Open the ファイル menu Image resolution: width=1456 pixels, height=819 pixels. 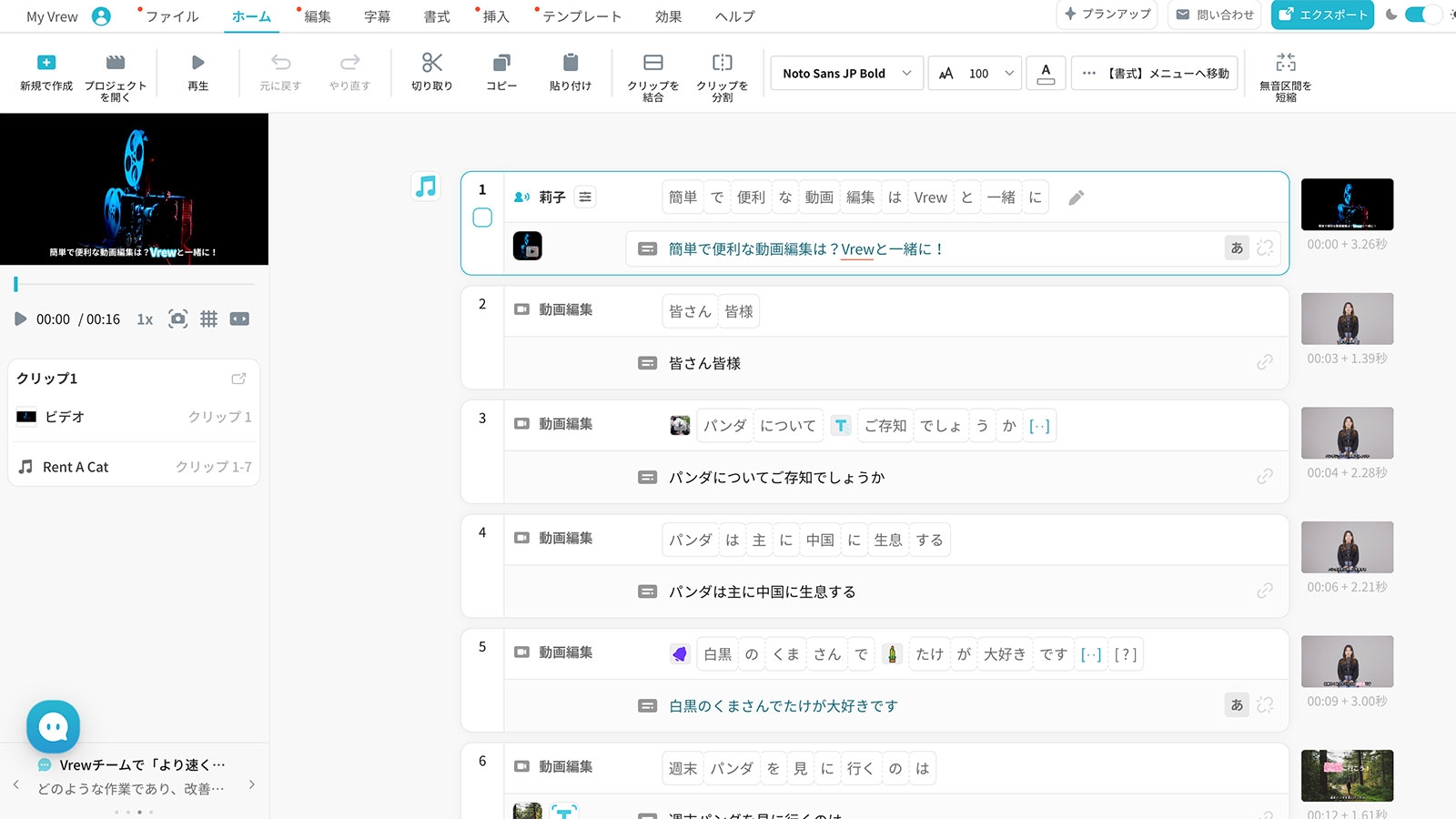172,16
